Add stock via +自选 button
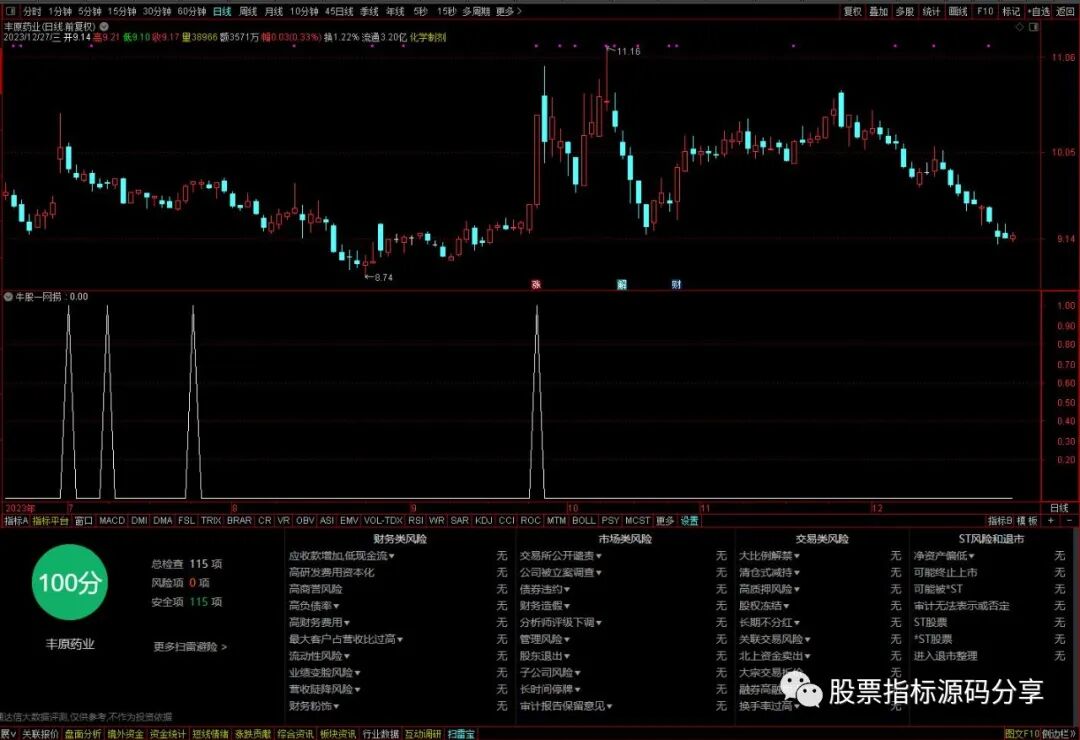 [x=1039, y=12]
